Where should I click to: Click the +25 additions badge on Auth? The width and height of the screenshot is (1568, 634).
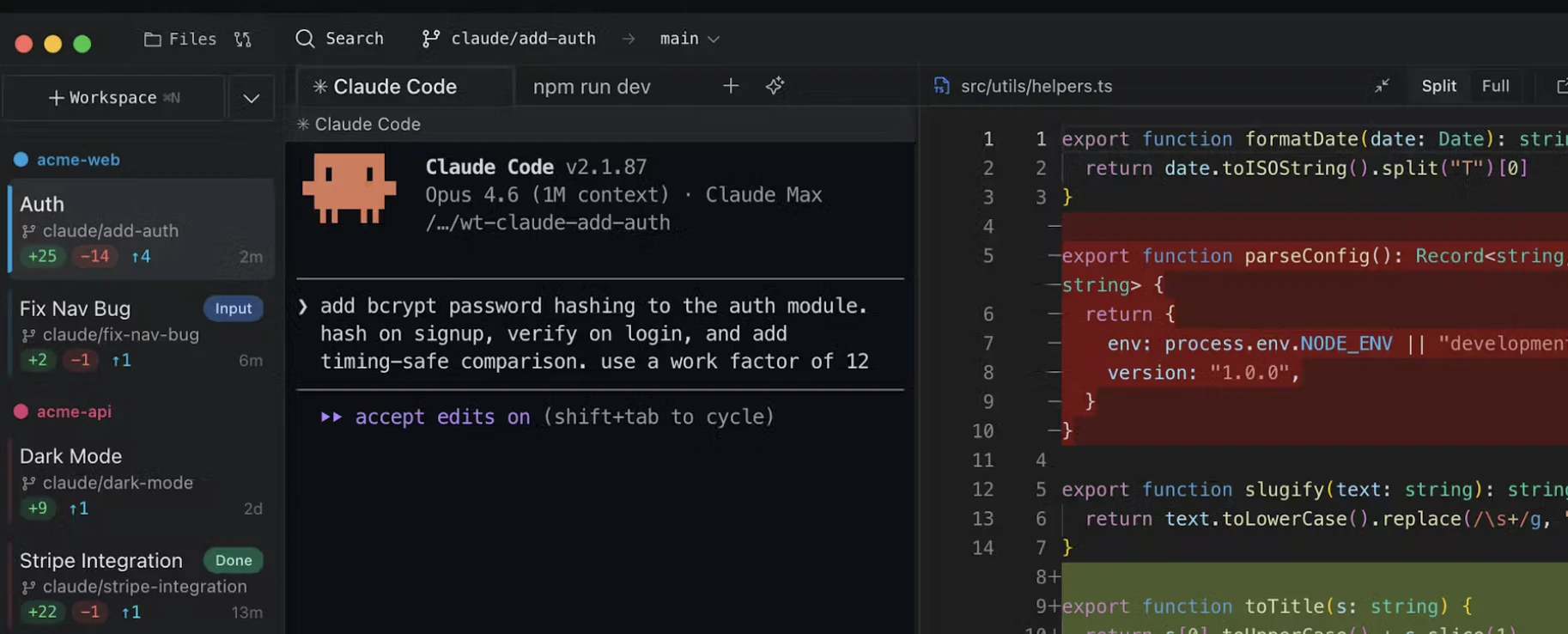pyautogui.click(x=42, y=257)
